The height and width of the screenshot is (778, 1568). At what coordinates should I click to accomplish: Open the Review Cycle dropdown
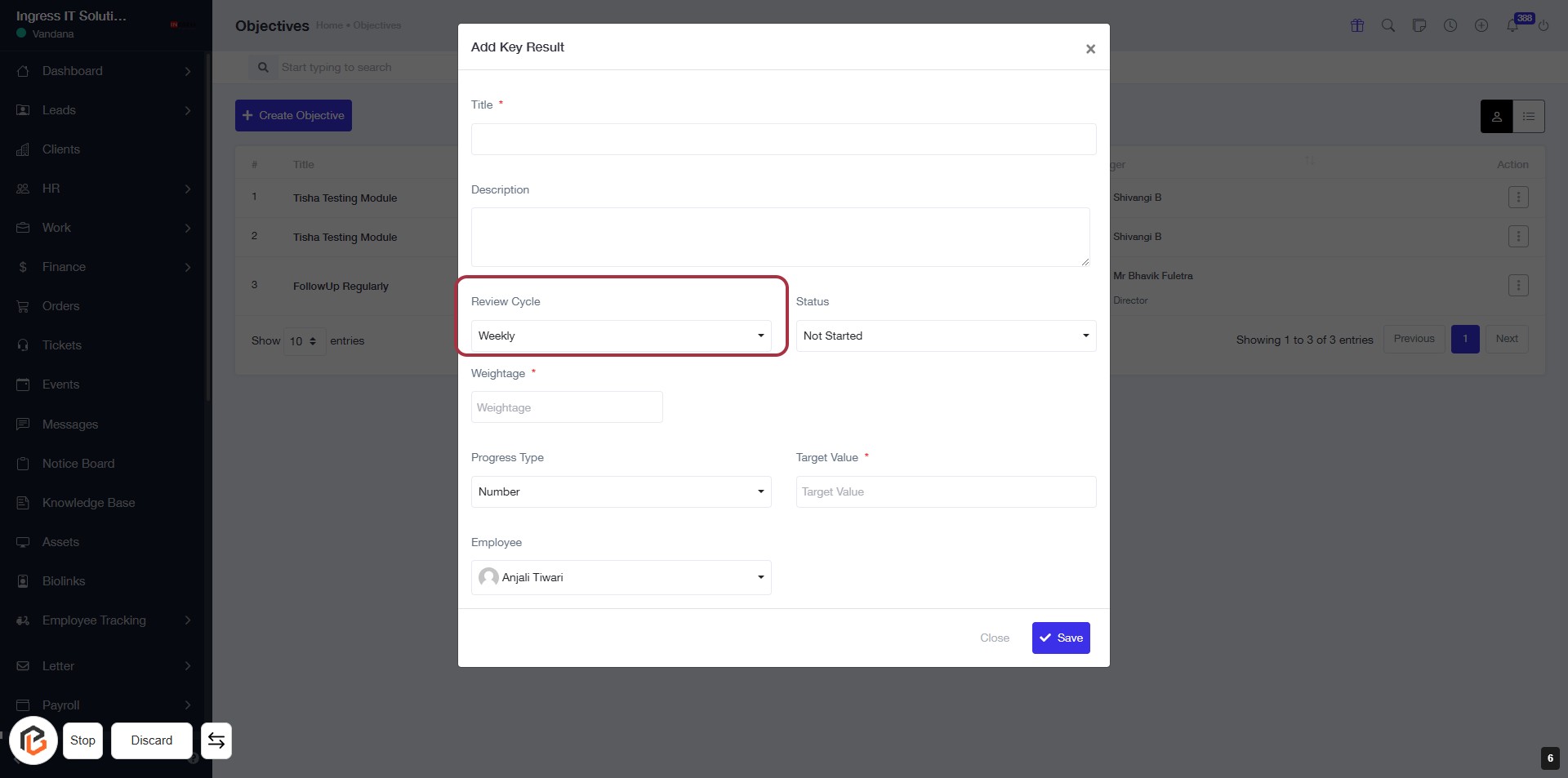point(621,336)
